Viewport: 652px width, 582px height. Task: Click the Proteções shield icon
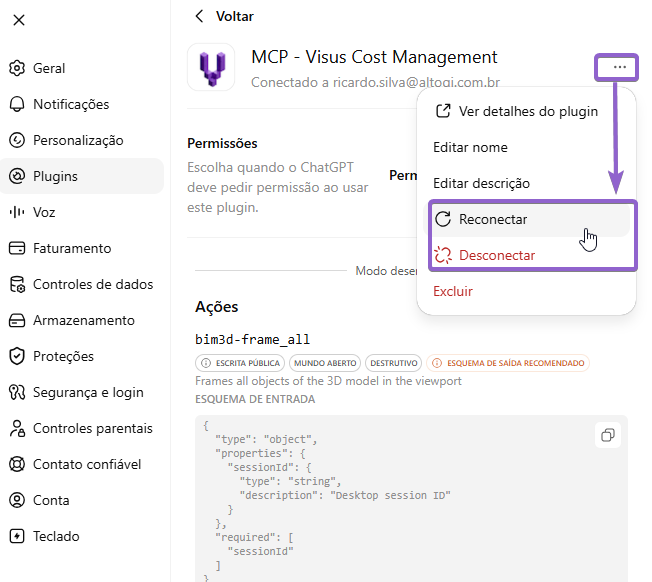click(x=17, y=356)
